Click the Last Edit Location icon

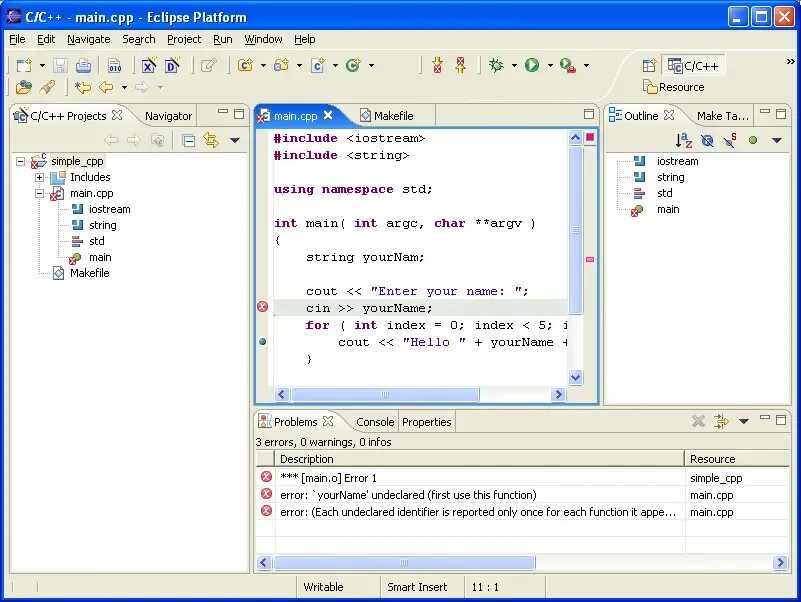(x=82, y=87)
